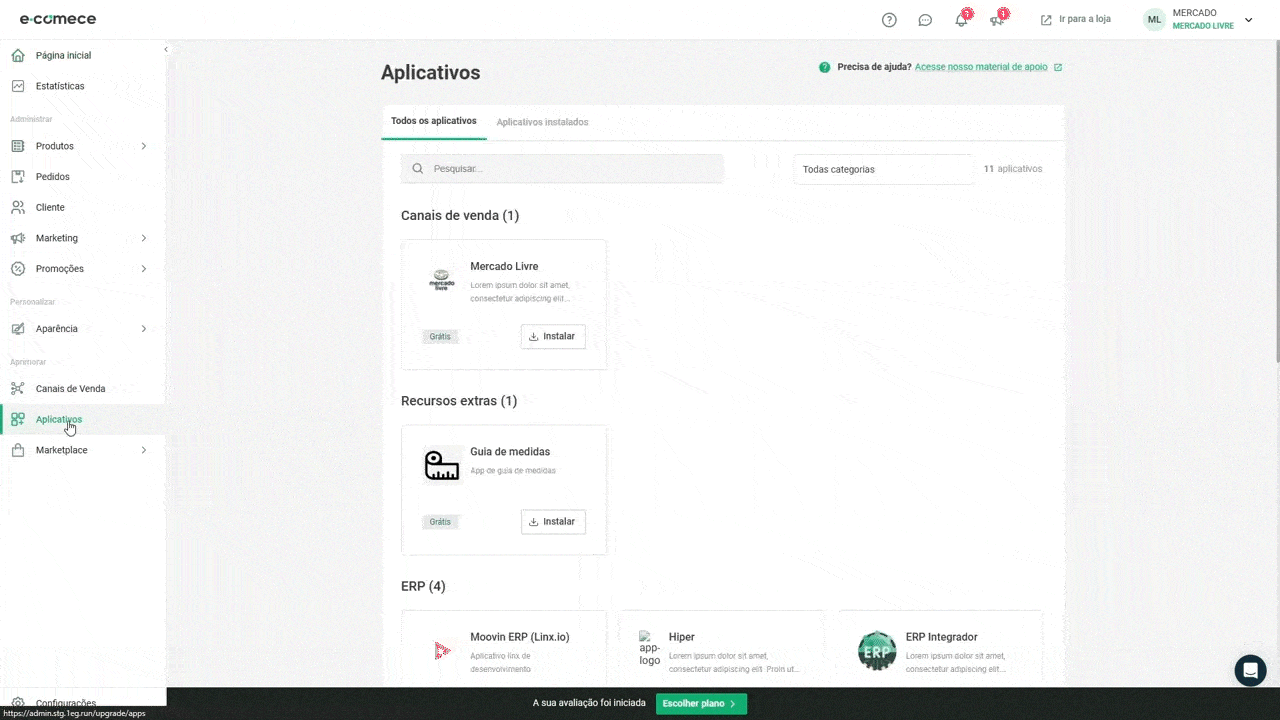Open the Acesse nosso material de apoio link
The width and height of the screenshot is (1280, 720).
point(981,67)
